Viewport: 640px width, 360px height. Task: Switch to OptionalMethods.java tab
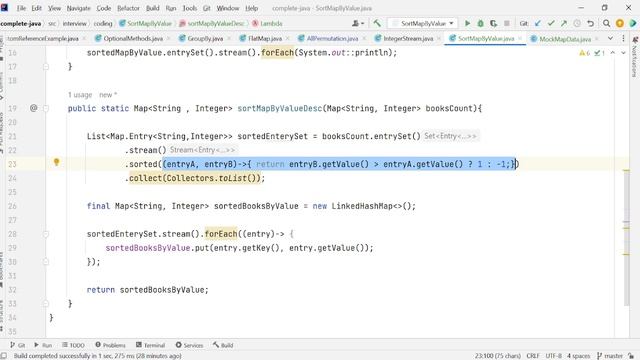[133, 38]
